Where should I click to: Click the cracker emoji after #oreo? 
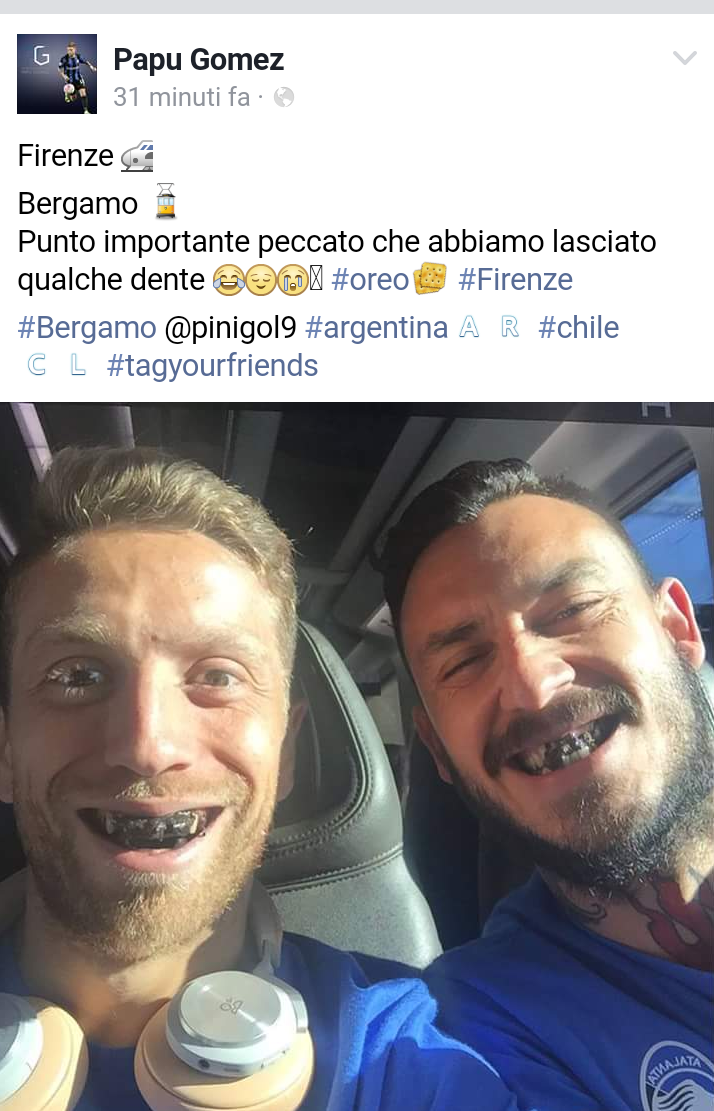(430, 278)
